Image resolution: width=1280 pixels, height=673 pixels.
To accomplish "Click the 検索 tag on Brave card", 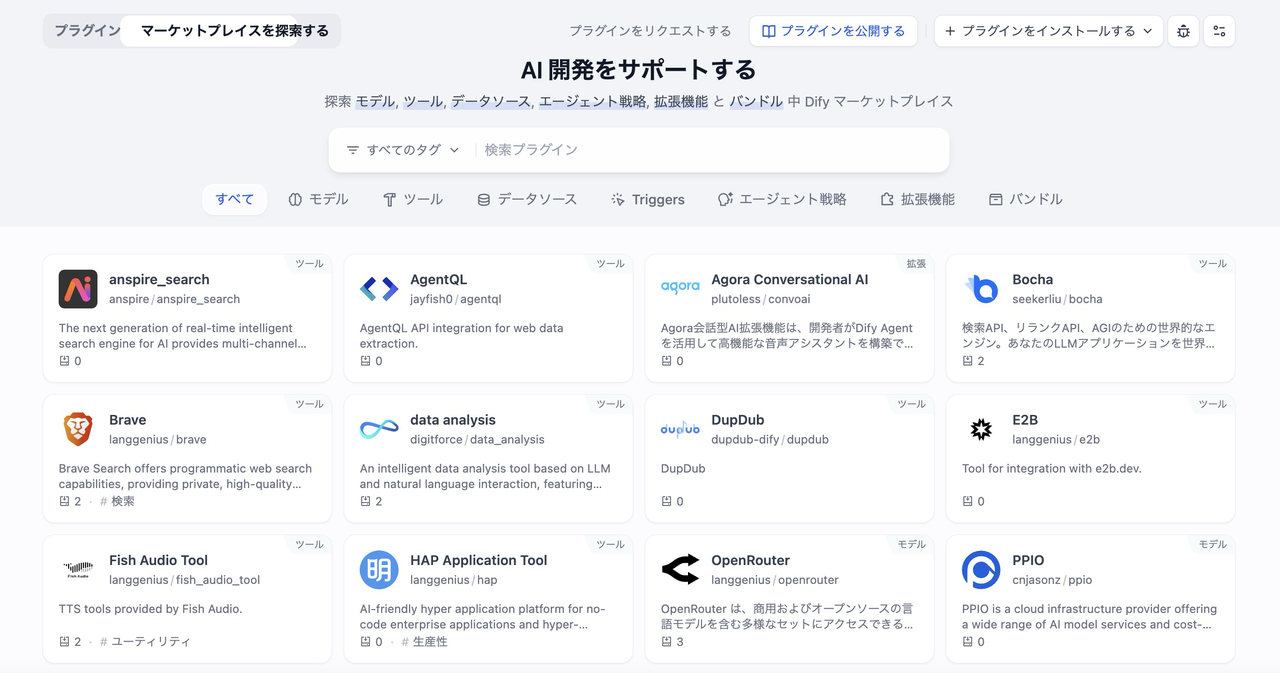I will coord(117,501).
